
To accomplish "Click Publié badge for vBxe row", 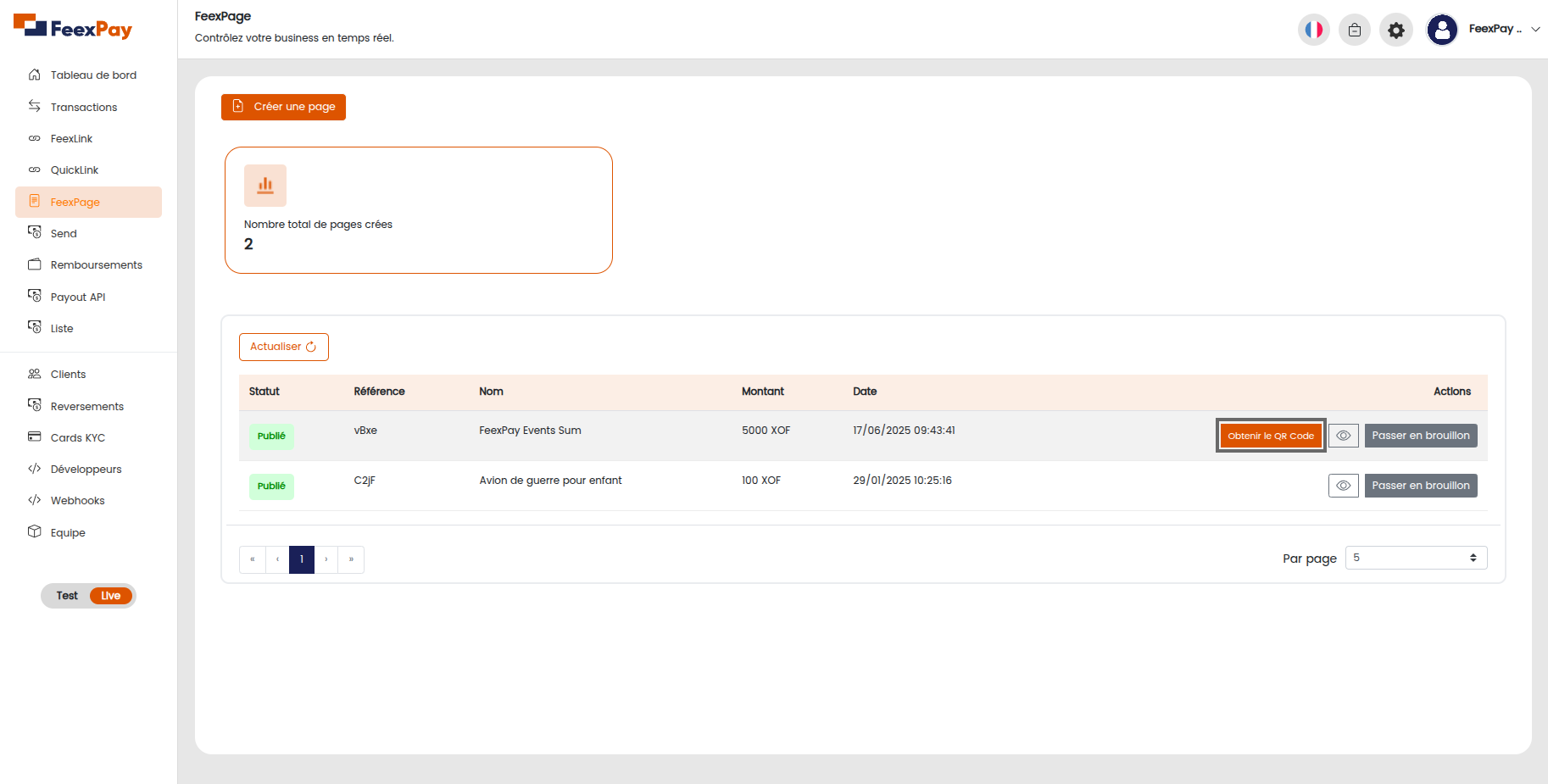I will [271, 436].
